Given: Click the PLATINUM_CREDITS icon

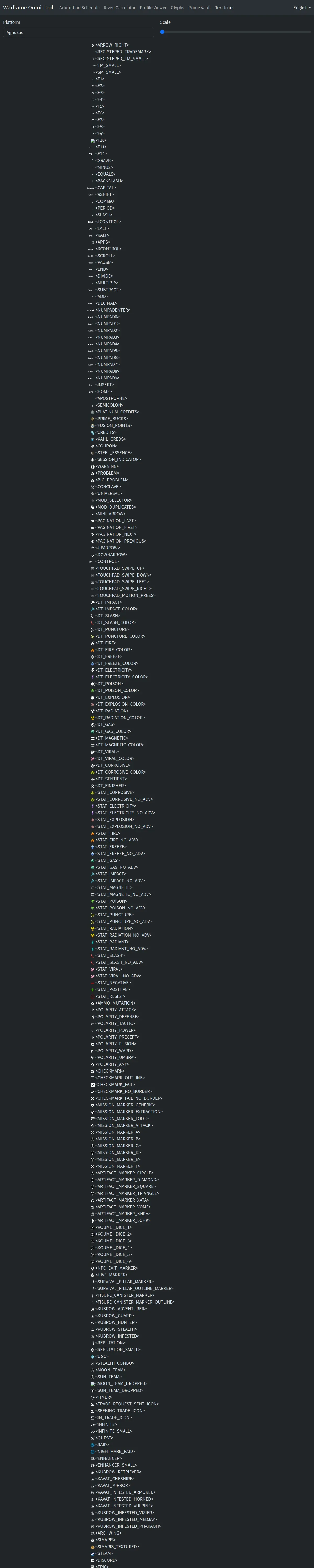Looking at the screenshot, I should pyautogui.click(x=93, y=412).
